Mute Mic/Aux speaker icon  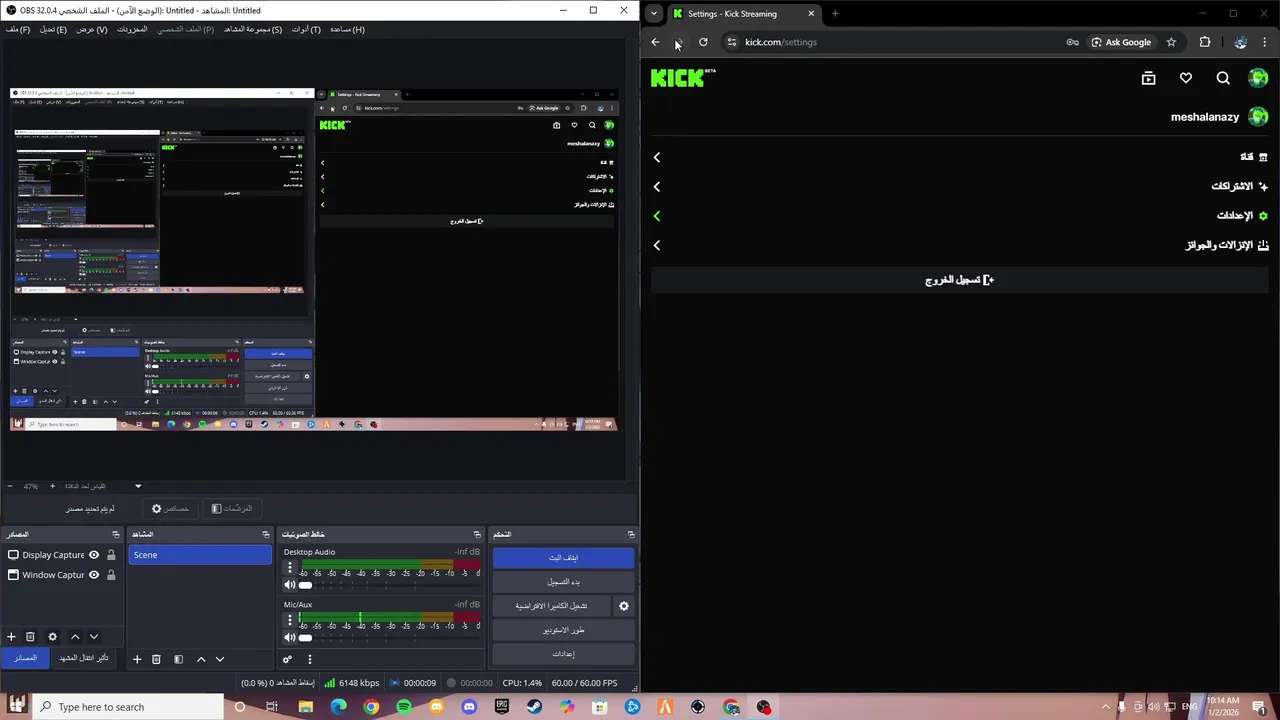(290, 637)
